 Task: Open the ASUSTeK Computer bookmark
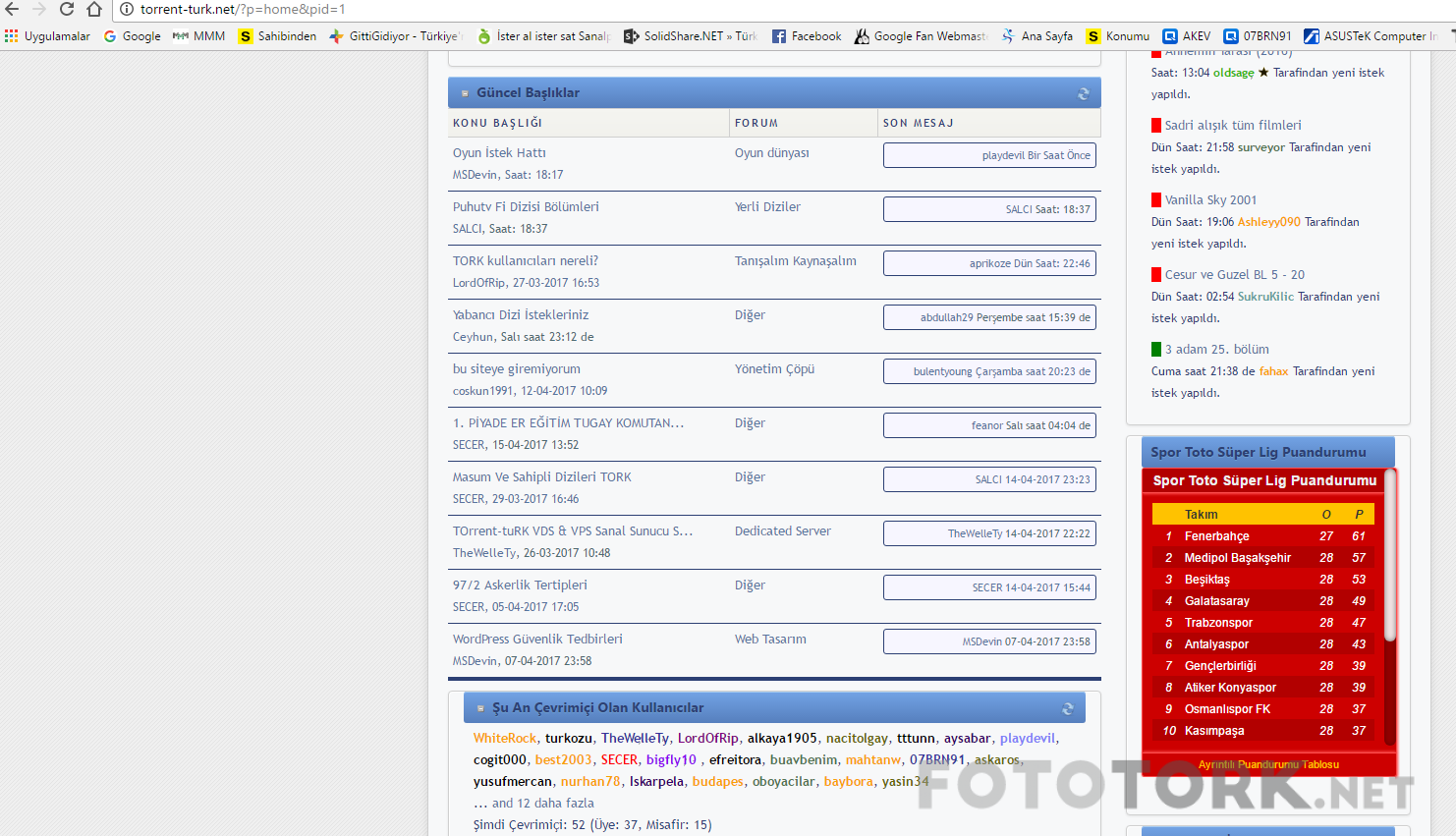pyautogui.click(x=1370, y=36)
